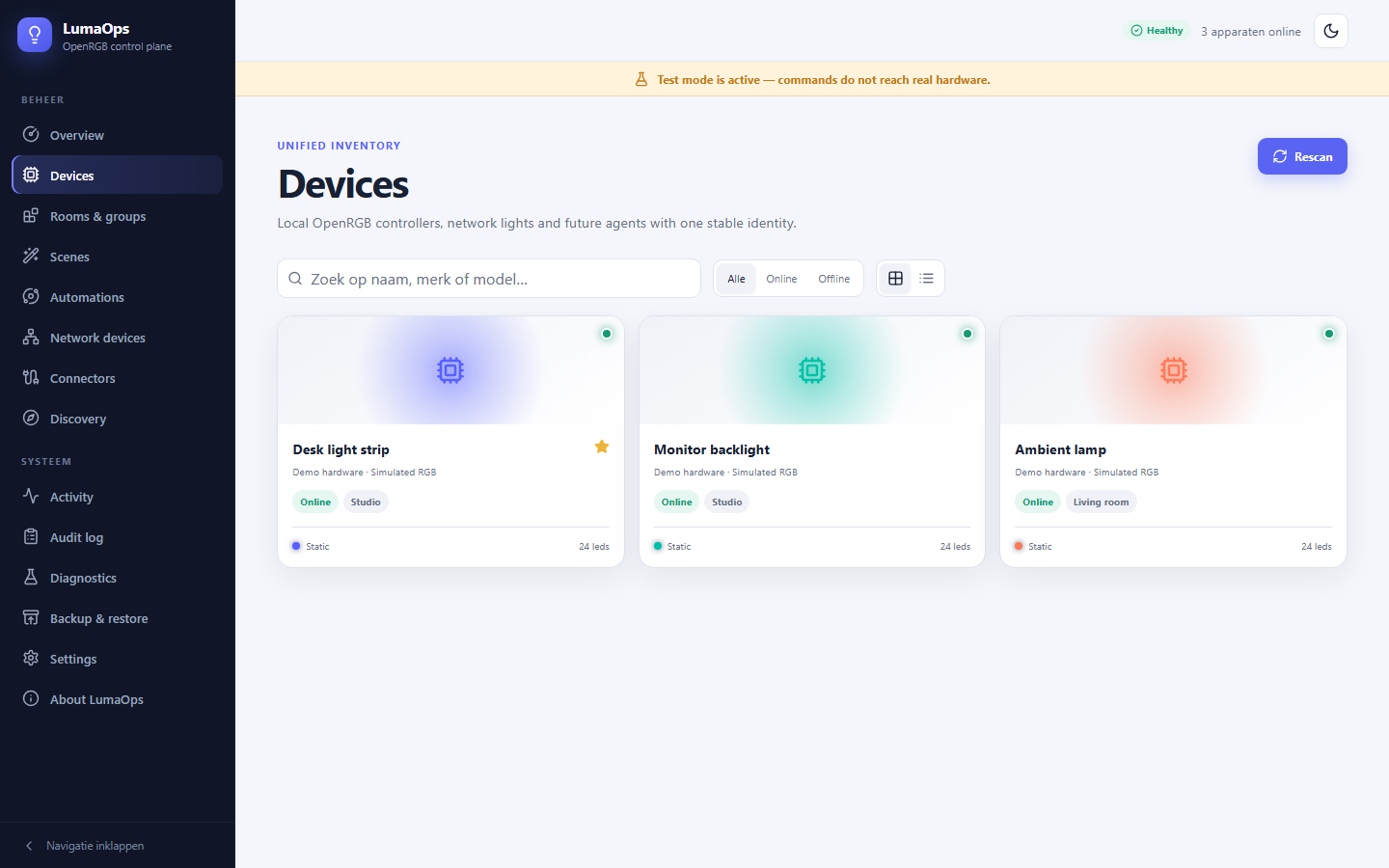Click the Healthy status badge
The width and height of the screenshot is (1389, 868).
pyautogui.click(x=1157, y=31)
